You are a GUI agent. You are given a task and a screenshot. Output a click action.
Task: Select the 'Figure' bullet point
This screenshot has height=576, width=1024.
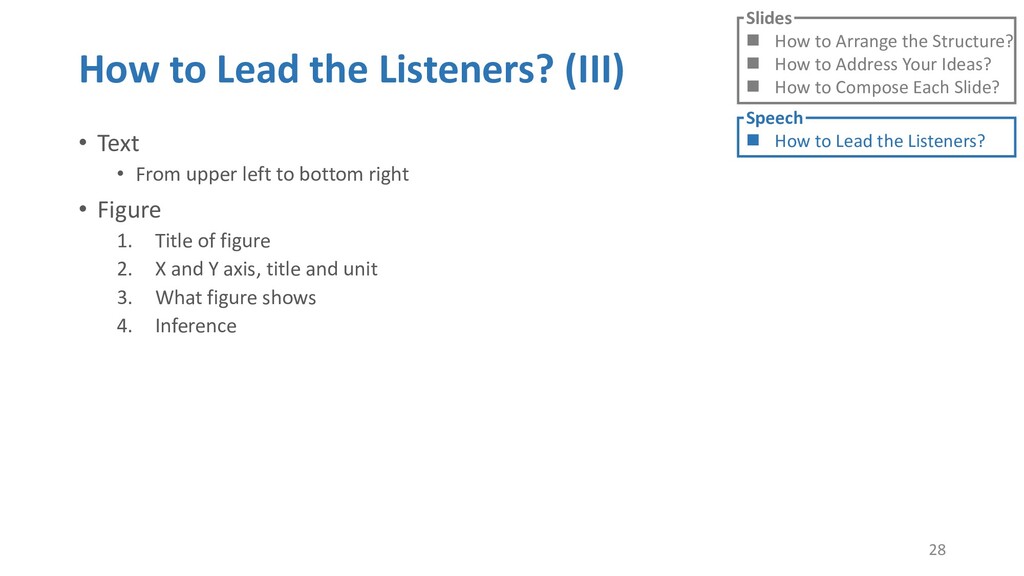128,210
